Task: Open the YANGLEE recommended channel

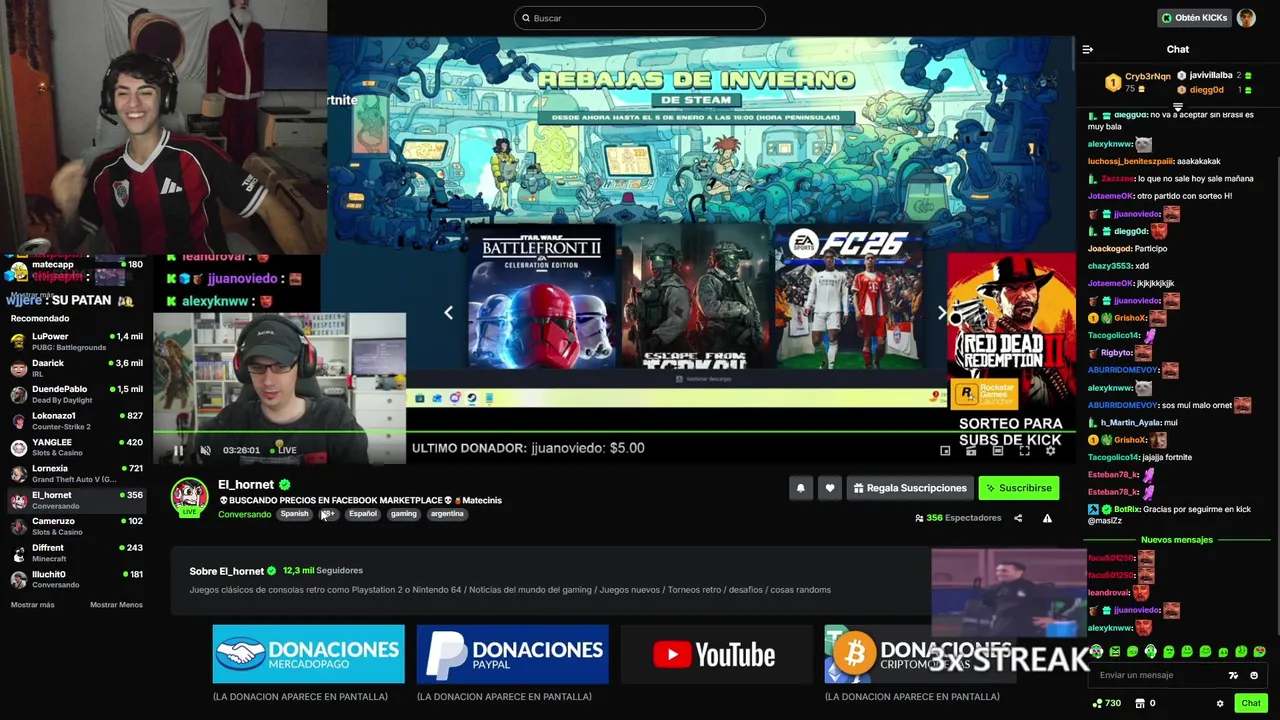Action: (77, 447)
